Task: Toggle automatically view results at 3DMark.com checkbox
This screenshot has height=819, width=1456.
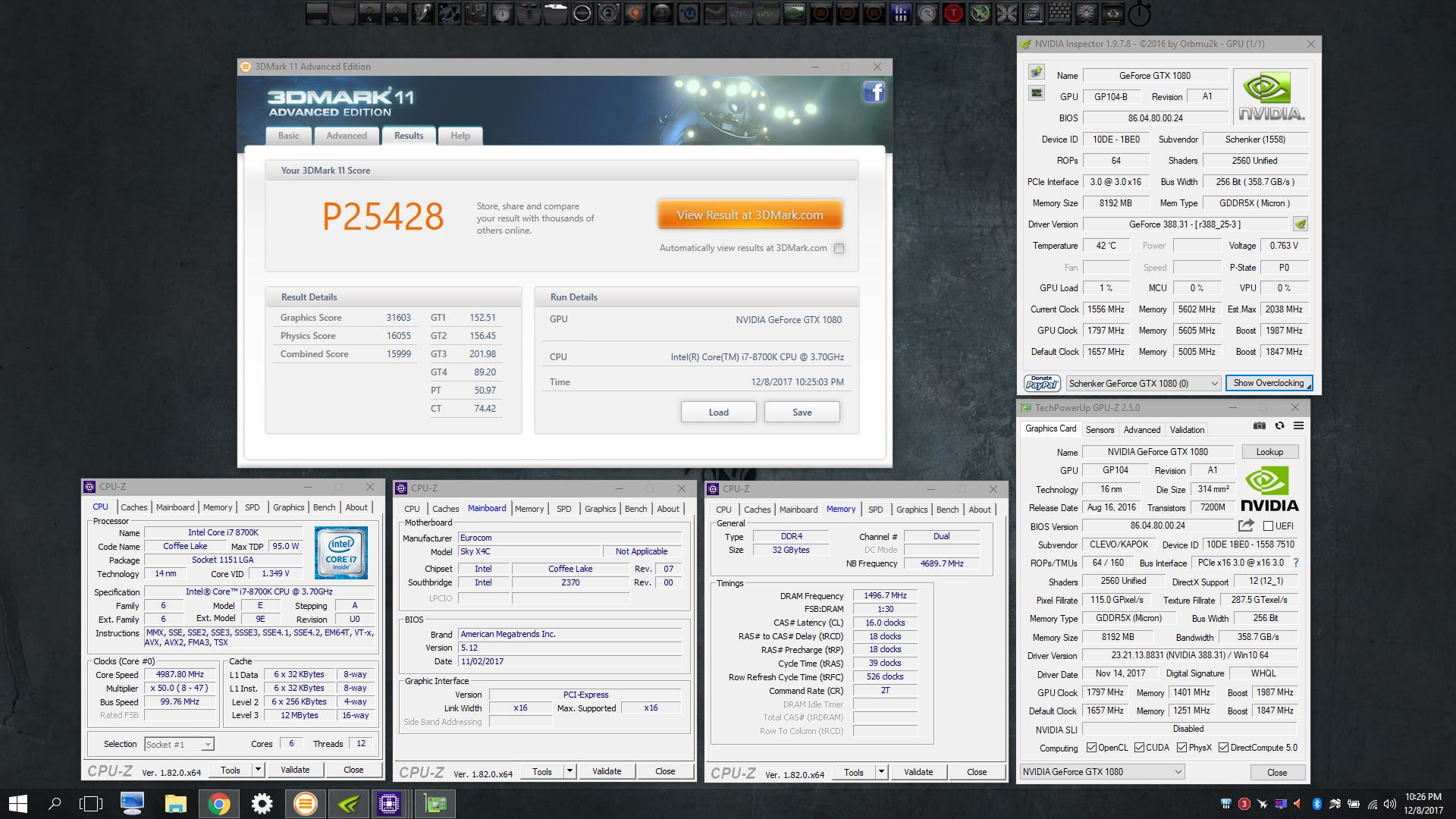Action: tap(839, 248)
